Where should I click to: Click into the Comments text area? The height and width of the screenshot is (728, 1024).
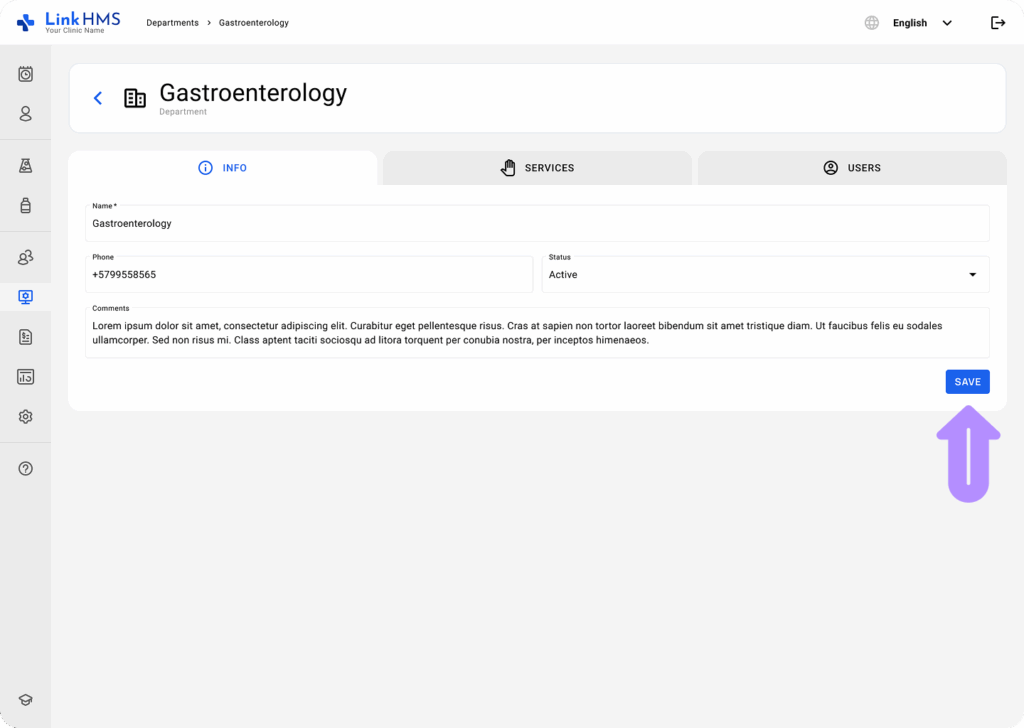537,333
